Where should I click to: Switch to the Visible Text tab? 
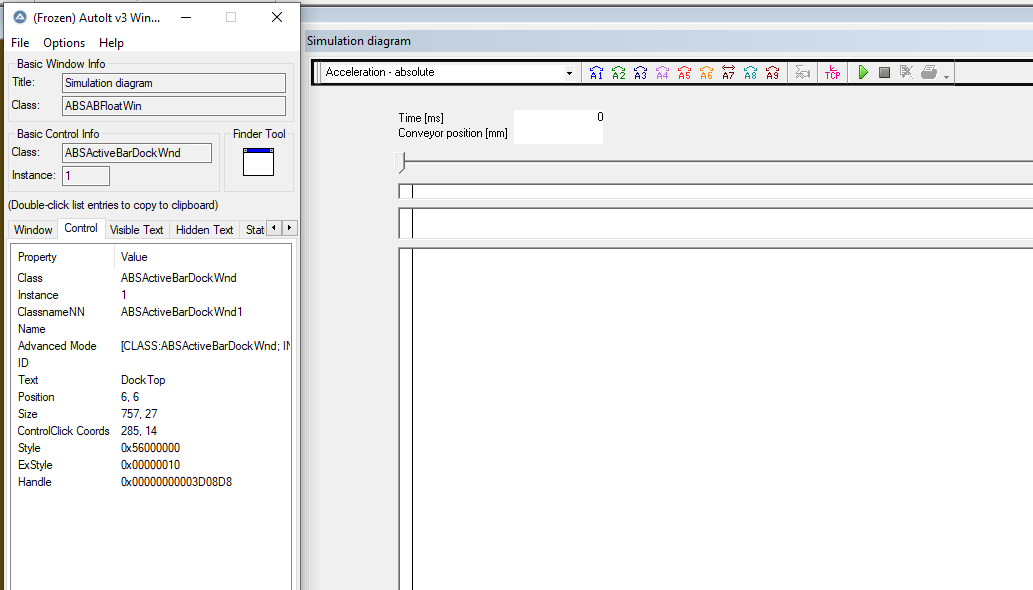(136, 230)
